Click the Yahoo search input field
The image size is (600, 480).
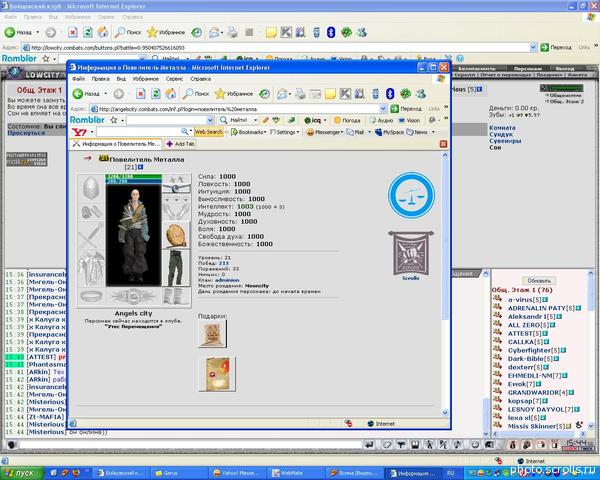138,132
